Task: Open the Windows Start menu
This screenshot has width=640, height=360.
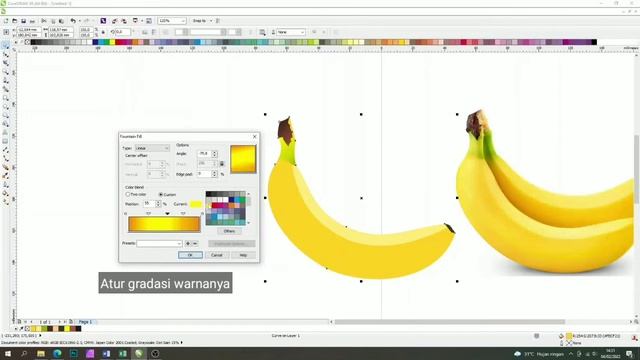Action: click(x=7, y=354)
